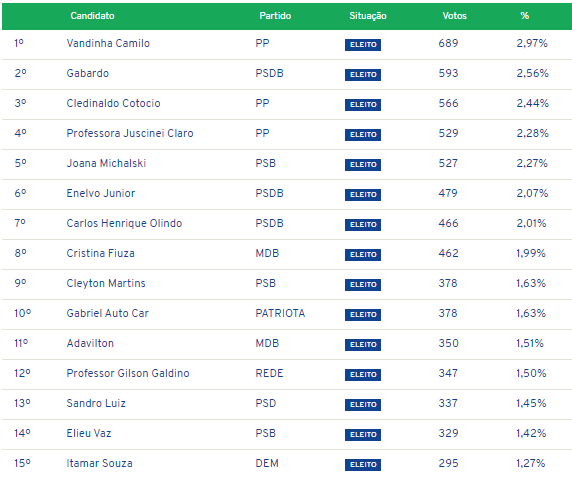The width and height of the screenshot is (572, 478).
Task: Click the PSD party for Sandro Luiz
Action: [x=266, y=403]
